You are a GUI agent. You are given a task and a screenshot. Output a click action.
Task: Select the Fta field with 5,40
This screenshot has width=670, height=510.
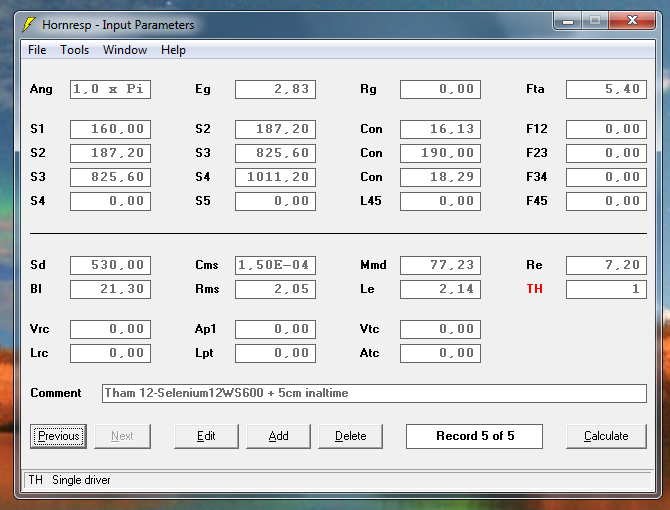[x=606, y=89]
